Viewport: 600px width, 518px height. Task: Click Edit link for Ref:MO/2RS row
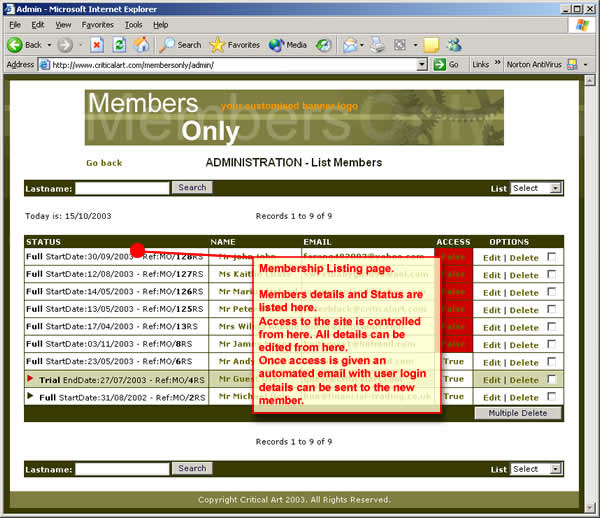click(x=492, y=398)
